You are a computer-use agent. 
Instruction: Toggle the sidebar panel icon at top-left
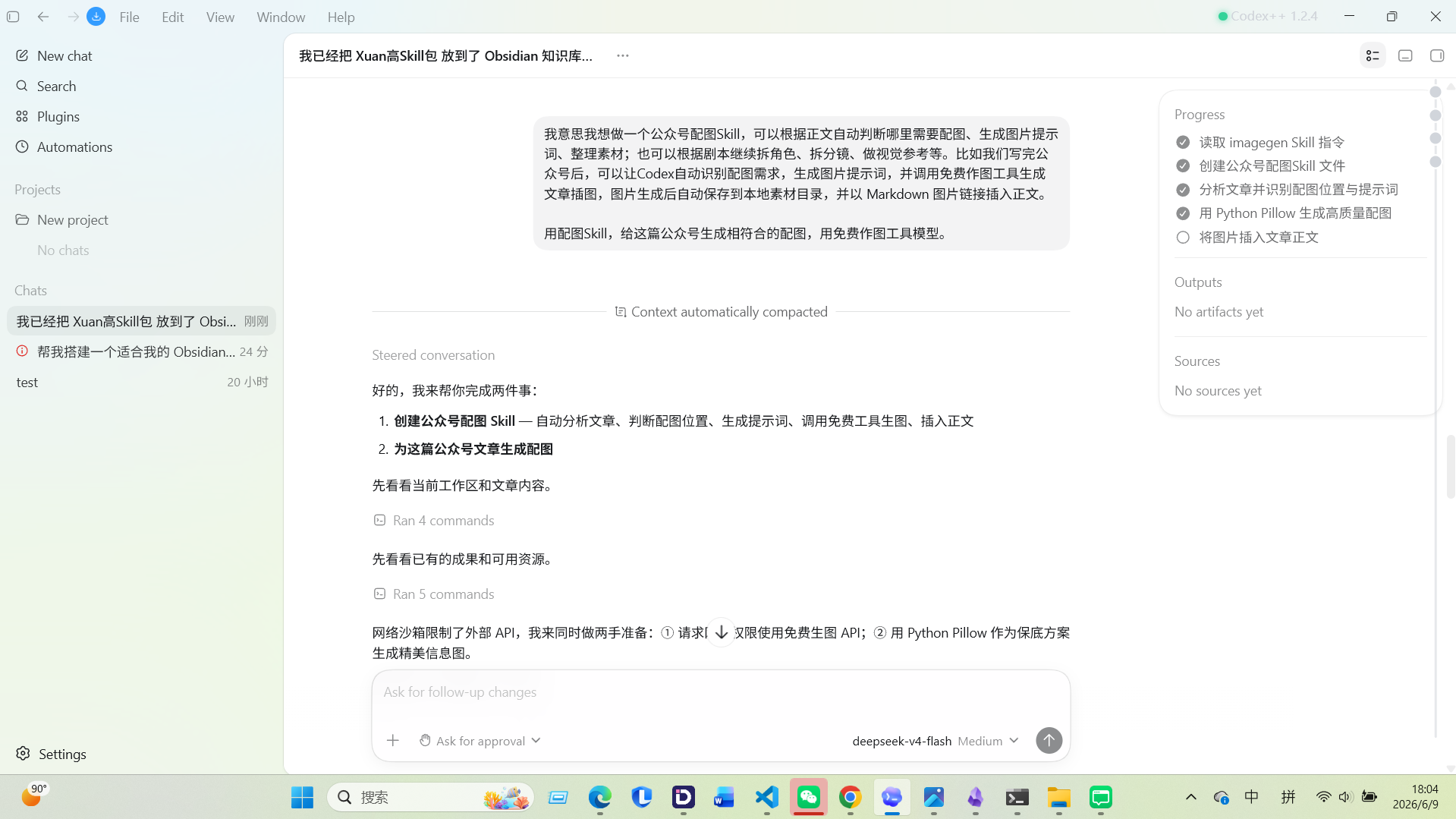pyautogui.click(x=13, y=16)
